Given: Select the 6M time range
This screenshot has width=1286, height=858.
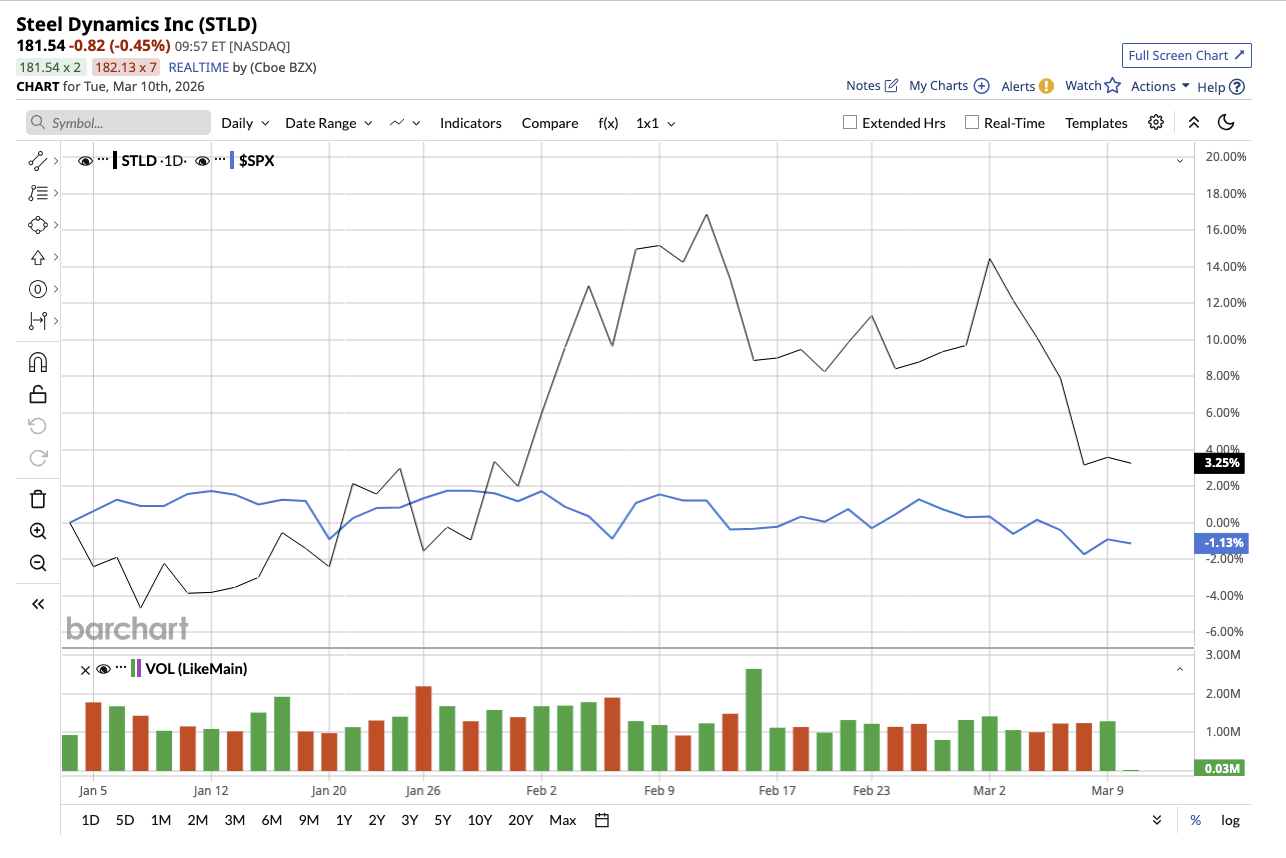Looking at the screenshot, I should 272,820.
